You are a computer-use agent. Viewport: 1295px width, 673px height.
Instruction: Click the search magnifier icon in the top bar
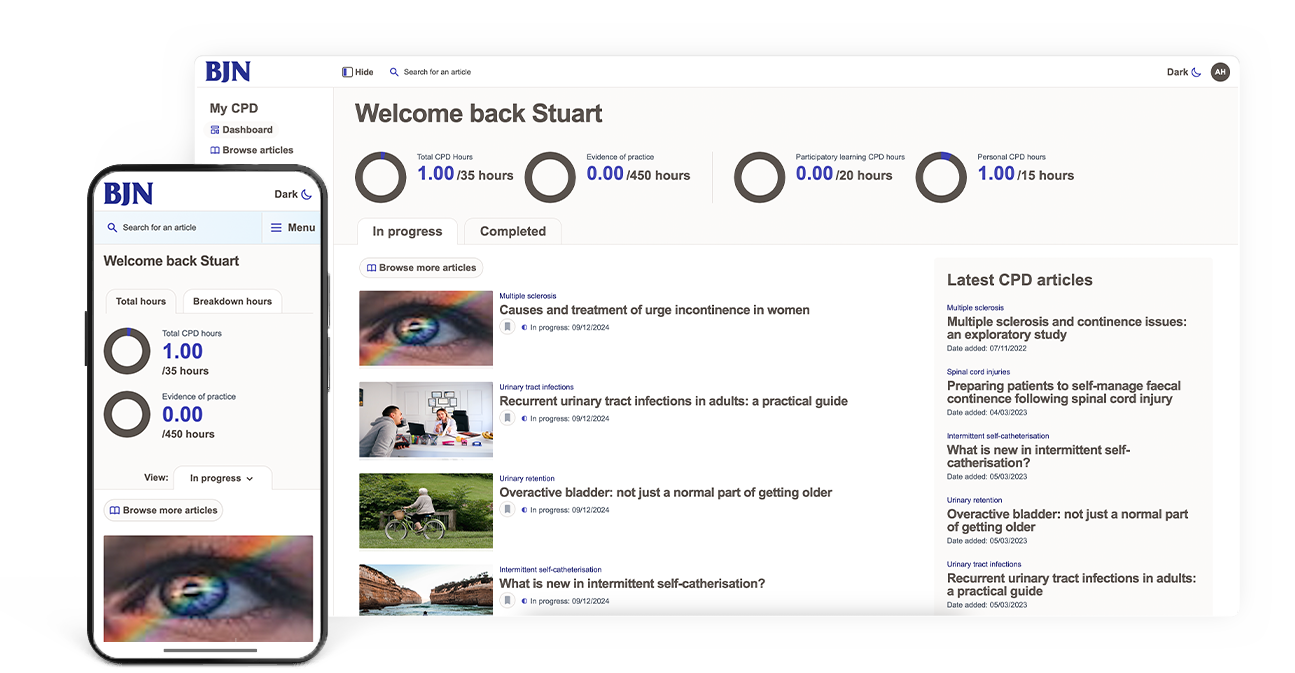point(392,72)
